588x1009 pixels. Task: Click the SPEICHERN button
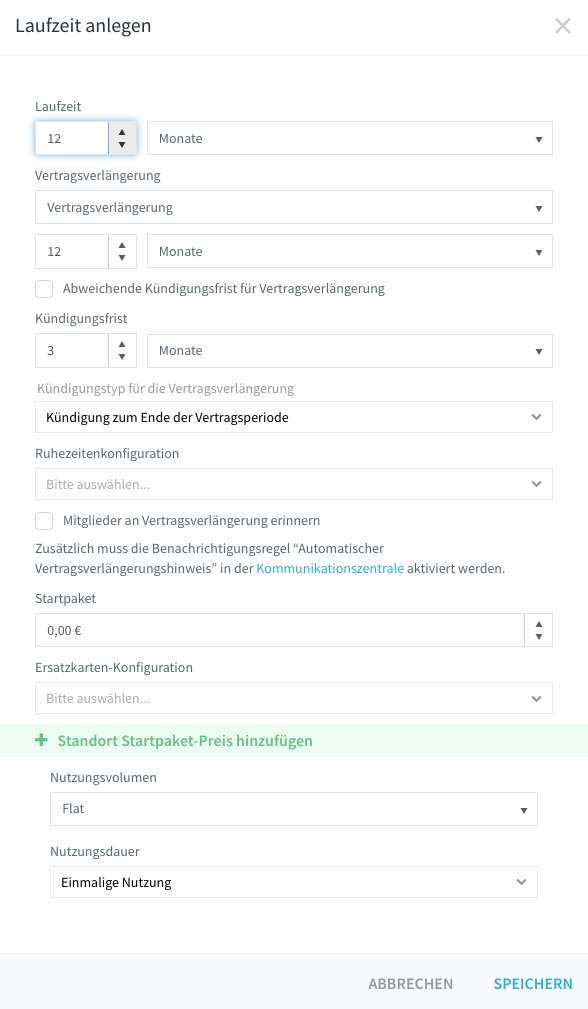click(x=533, y=984)
